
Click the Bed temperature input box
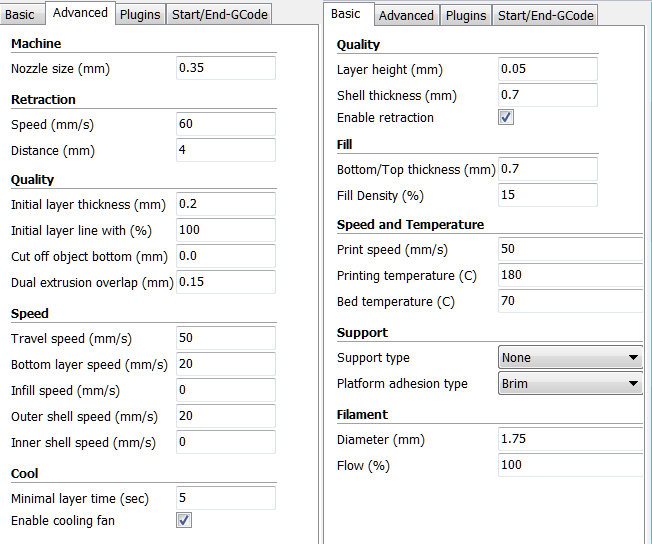coord(570,301)
